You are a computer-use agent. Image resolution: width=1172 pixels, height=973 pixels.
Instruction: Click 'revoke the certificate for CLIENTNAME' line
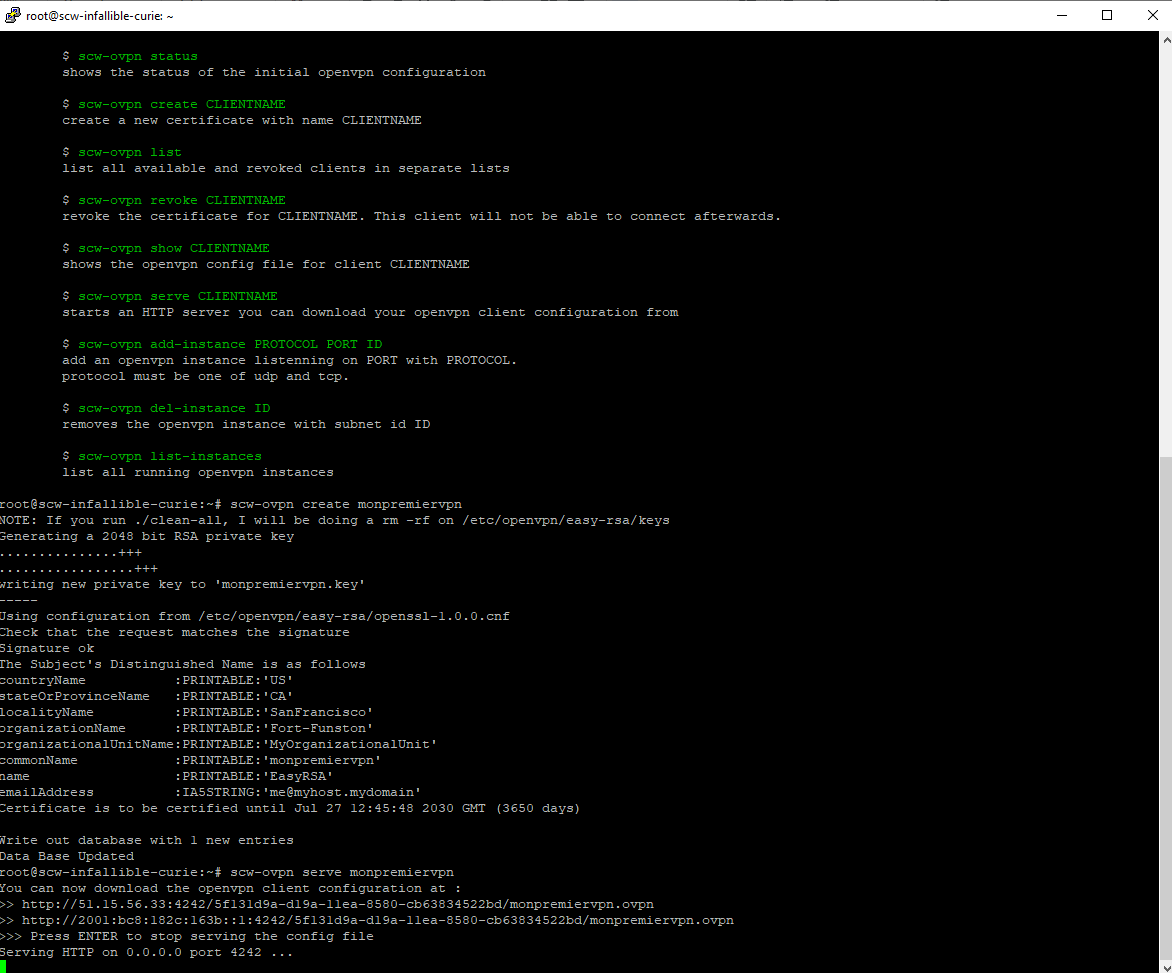422,216
